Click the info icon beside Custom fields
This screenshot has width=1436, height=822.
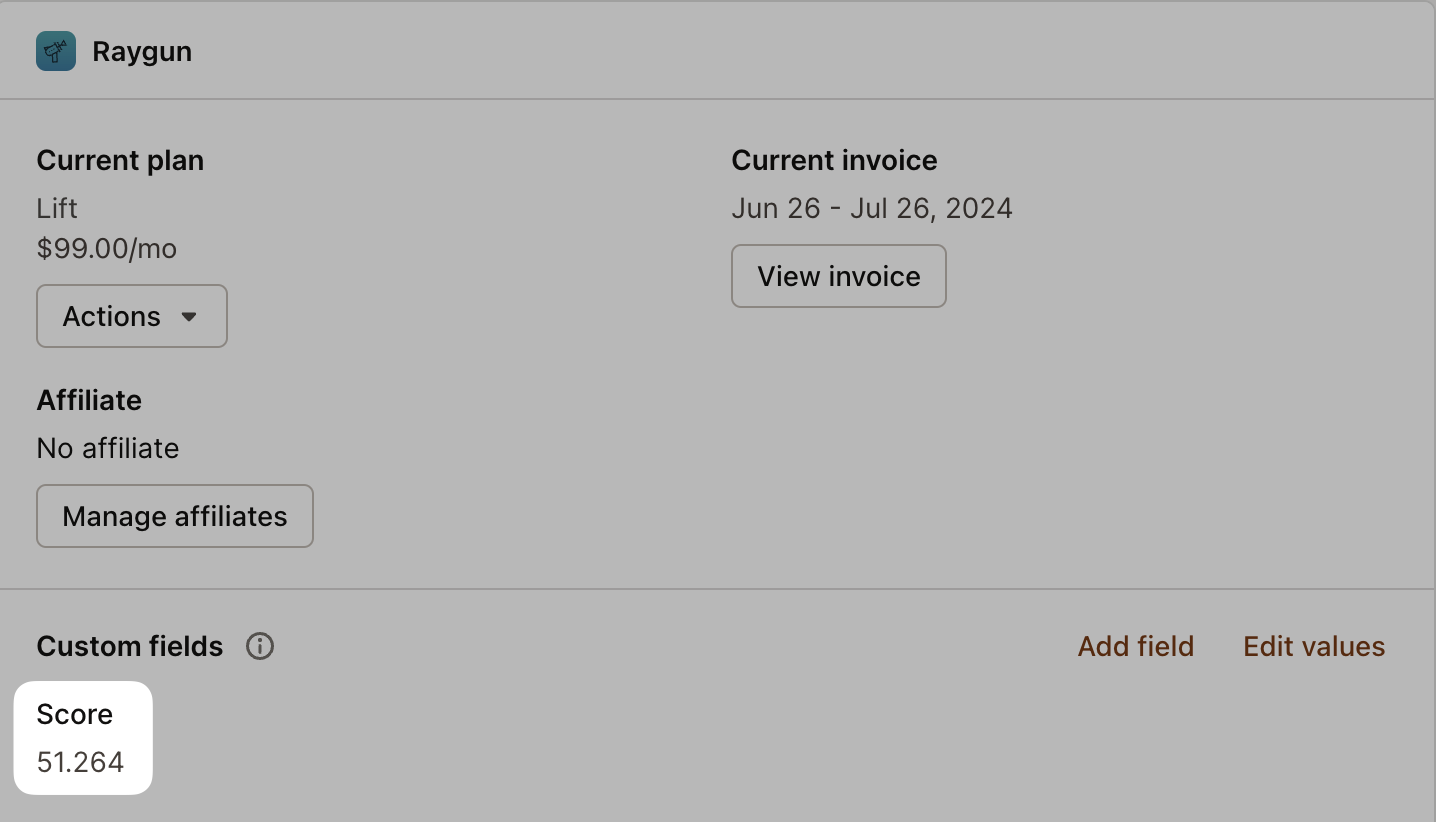click(x=260, y=646)
